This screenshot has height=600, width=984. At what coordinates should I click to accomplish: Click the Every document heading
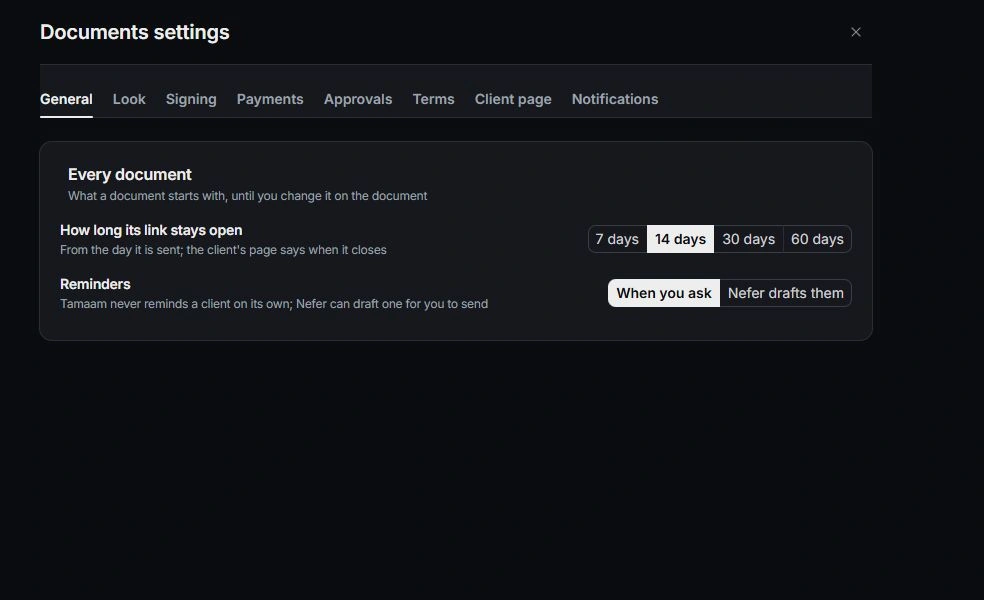(130, 174)
